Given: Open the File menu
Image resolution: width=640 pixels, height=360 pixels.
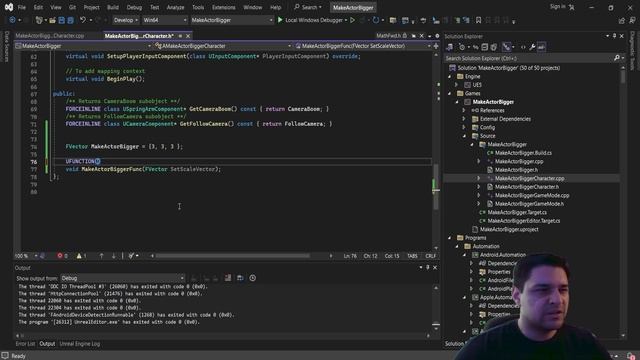Looking at the screenshot, I should [22, 7].
